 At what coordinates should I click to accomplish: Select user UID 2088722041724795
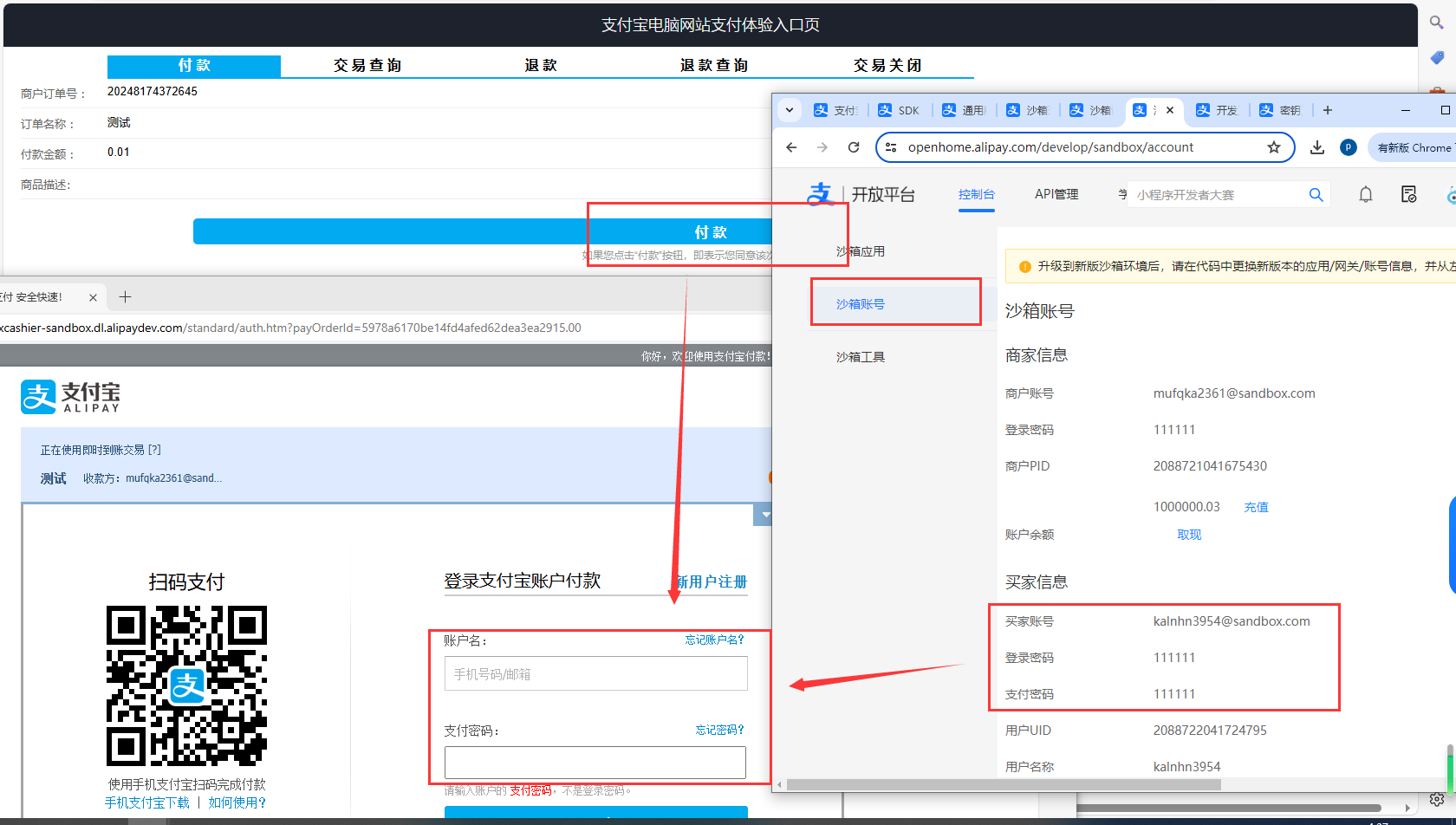point(1210,731)
